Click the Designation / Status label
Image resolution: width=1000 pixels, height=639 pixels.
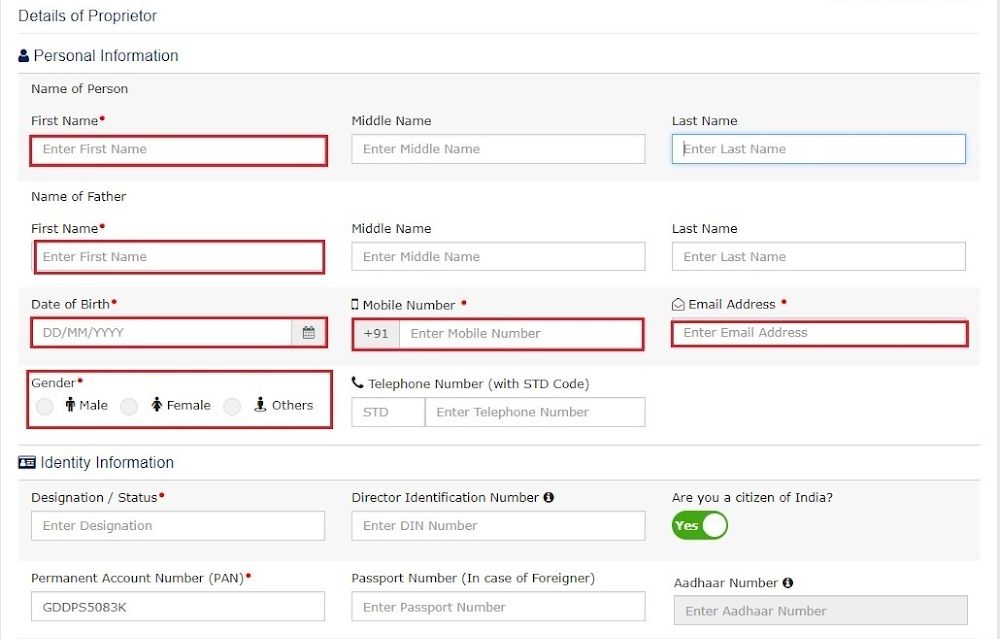click(x=94, y=497)
